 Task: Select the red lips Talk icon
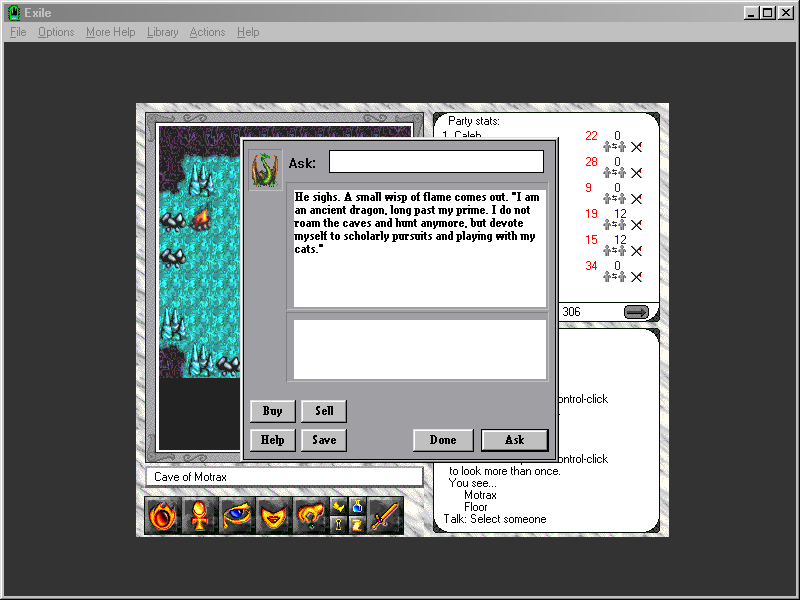click(273, 515)
